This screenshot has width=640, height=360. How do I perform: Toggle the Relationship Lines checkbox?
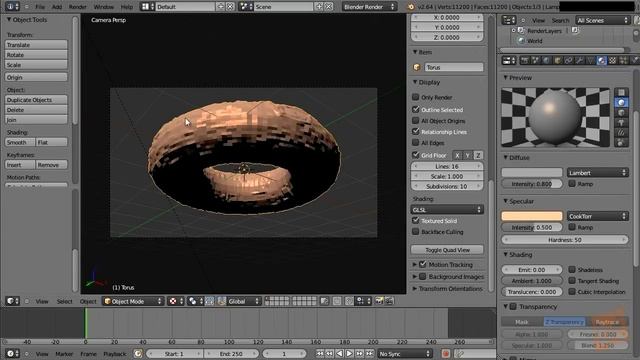[416, 131]
